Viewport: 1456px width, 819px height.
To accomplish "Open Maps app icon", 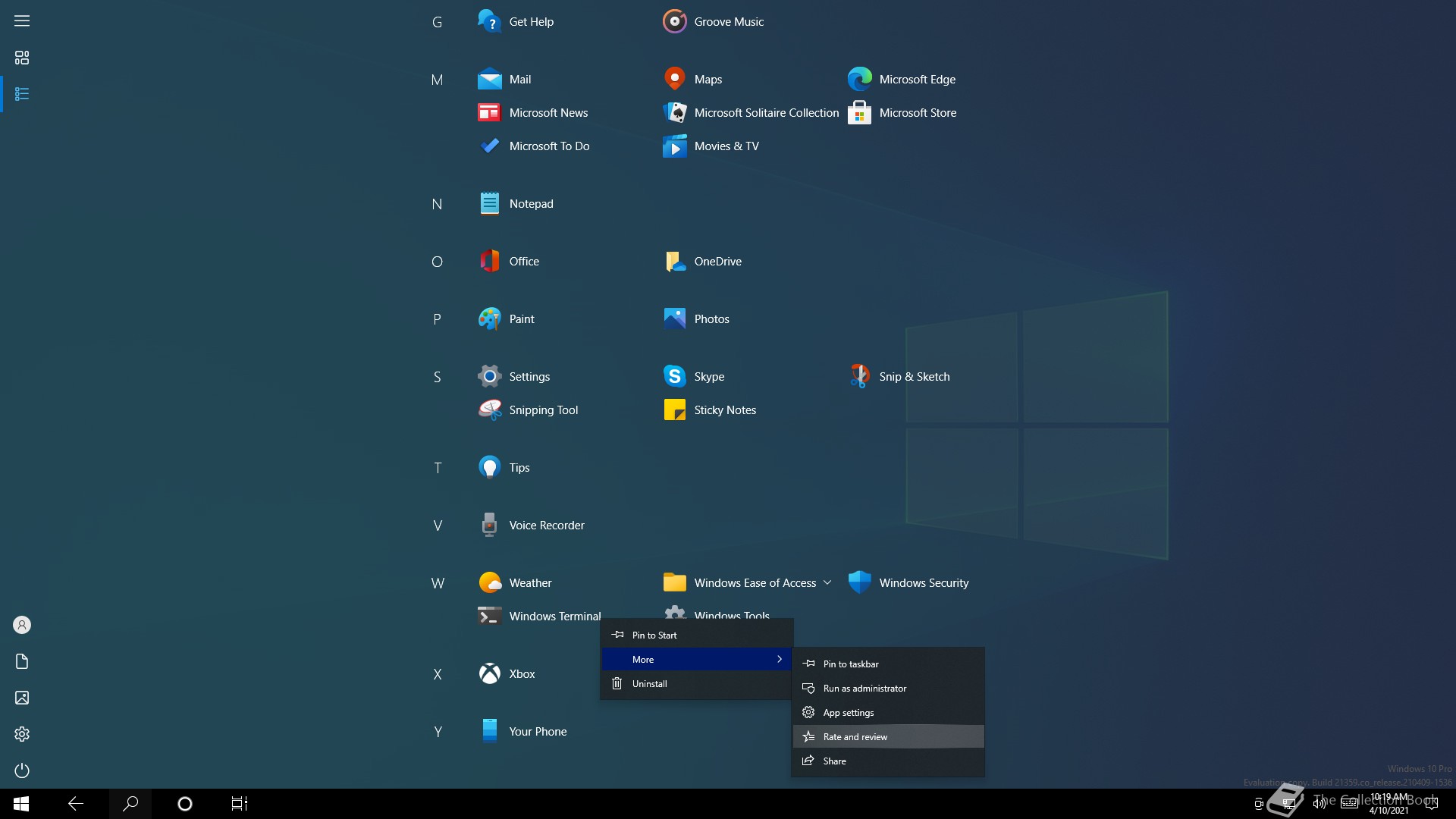I will 674,79.
